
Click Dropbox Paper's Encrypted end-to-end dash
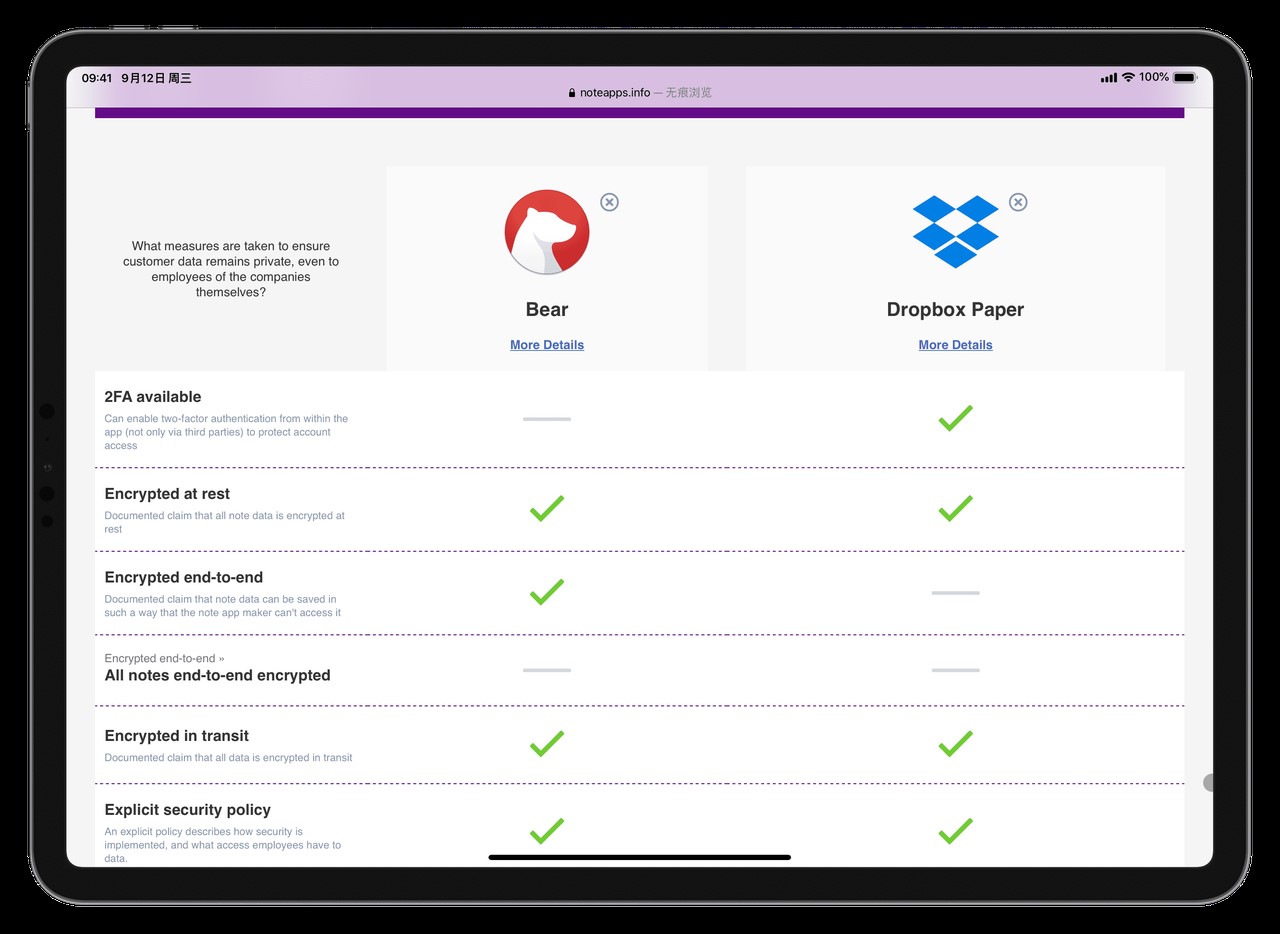(x=955, y=593)
